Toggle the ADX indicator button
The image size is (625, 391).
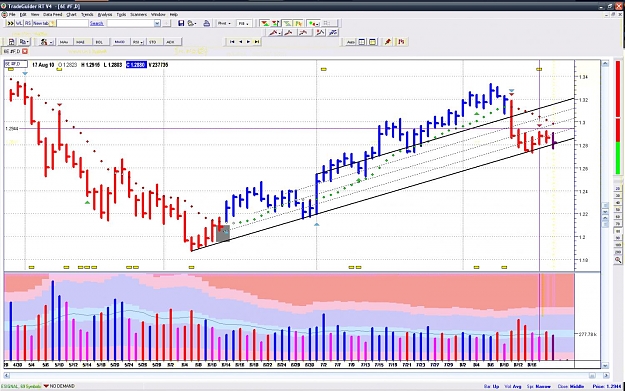(171, 42)
